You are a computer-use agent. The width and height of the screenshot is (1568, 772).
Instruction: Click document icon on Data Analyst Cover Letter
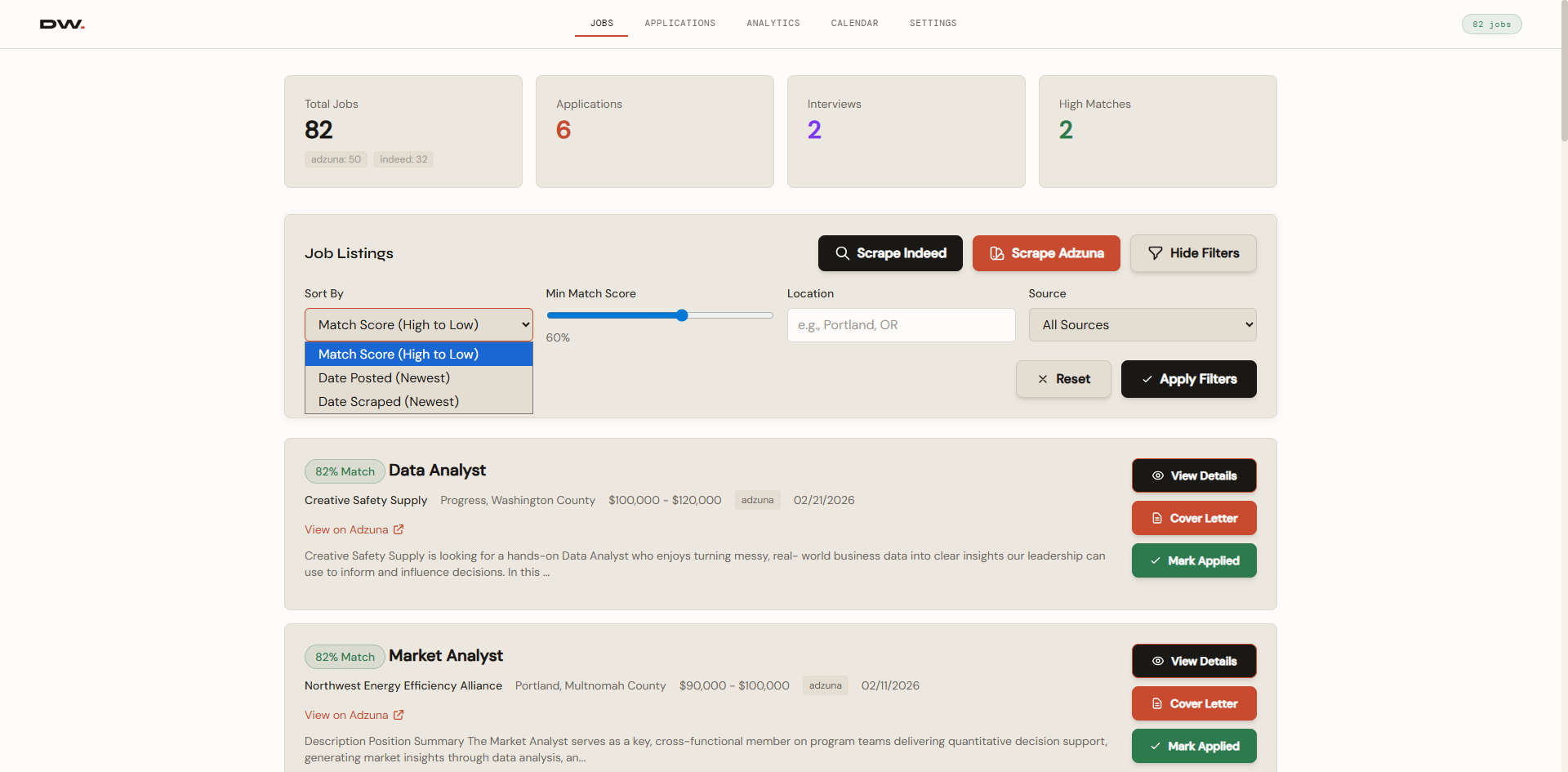(1156, 518)
